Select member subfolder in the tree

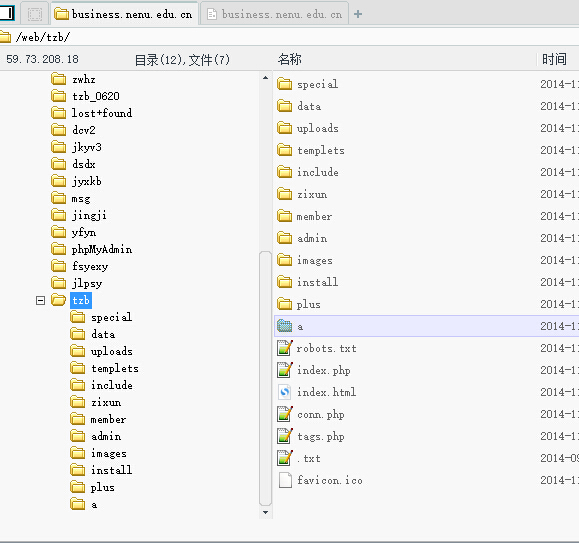coord(108,419)
